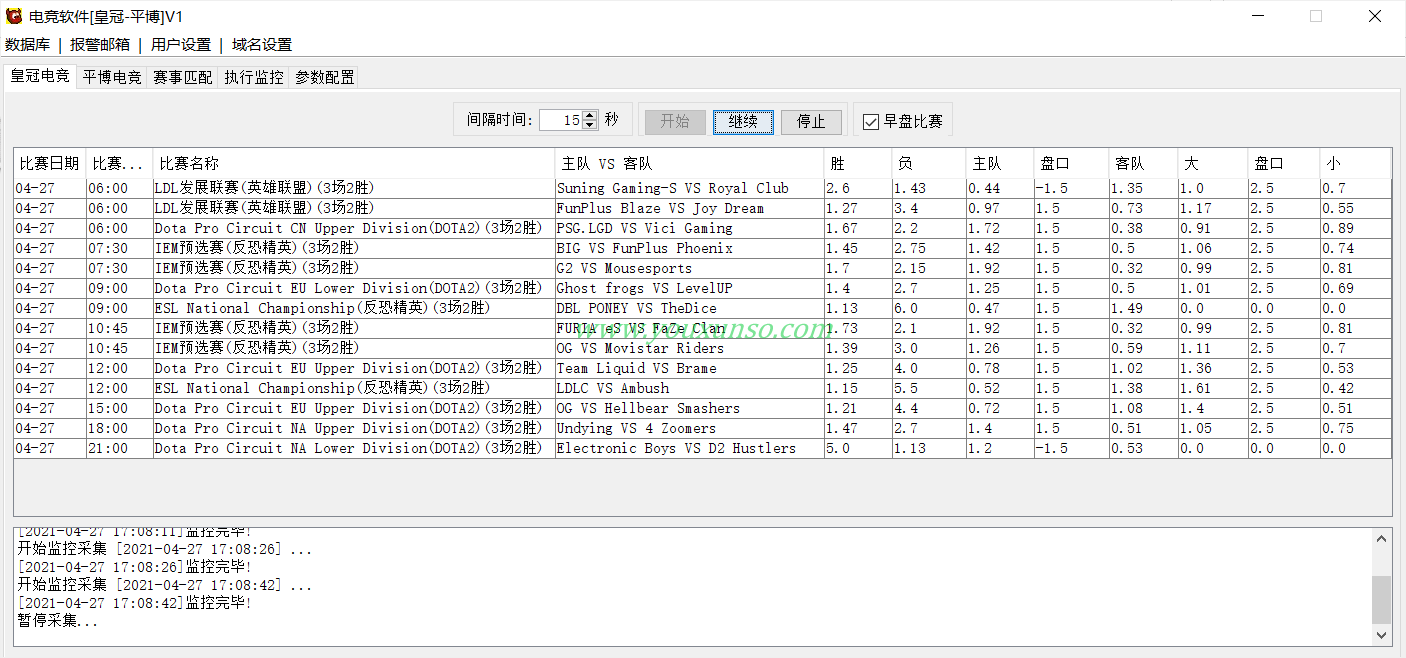
Task: Select row Undying VS 4 Zoomers
Action: coord(702,428)
